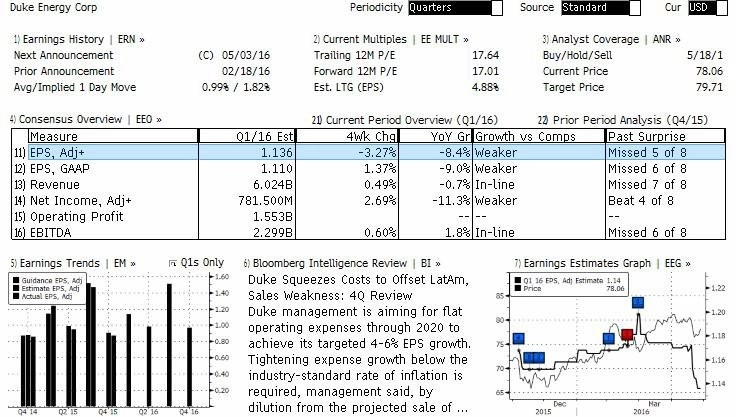The width and height of the screenshot is (736, 417).
Task: Click Prior Announcement date 02/18/16
Action: point(246,71)
